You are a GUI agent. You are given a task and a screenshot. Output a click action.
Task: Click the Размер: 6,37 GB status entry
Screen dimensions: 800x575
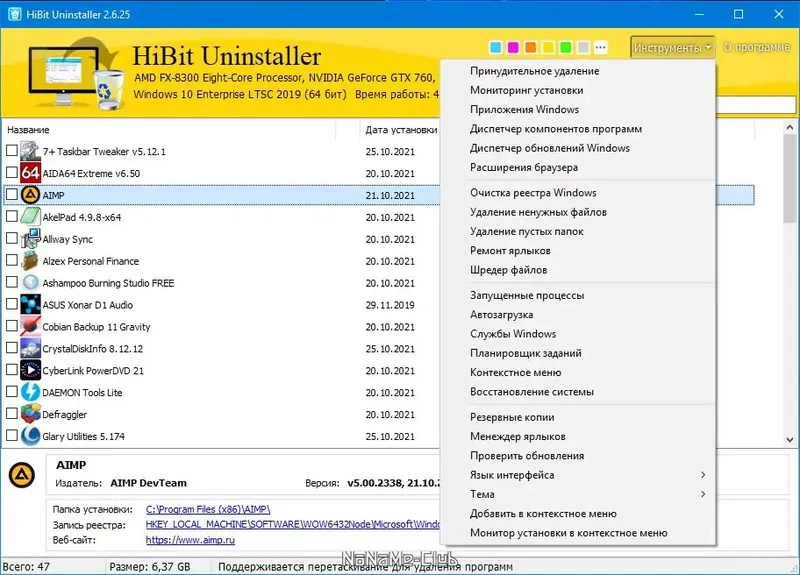coord(149,567)
